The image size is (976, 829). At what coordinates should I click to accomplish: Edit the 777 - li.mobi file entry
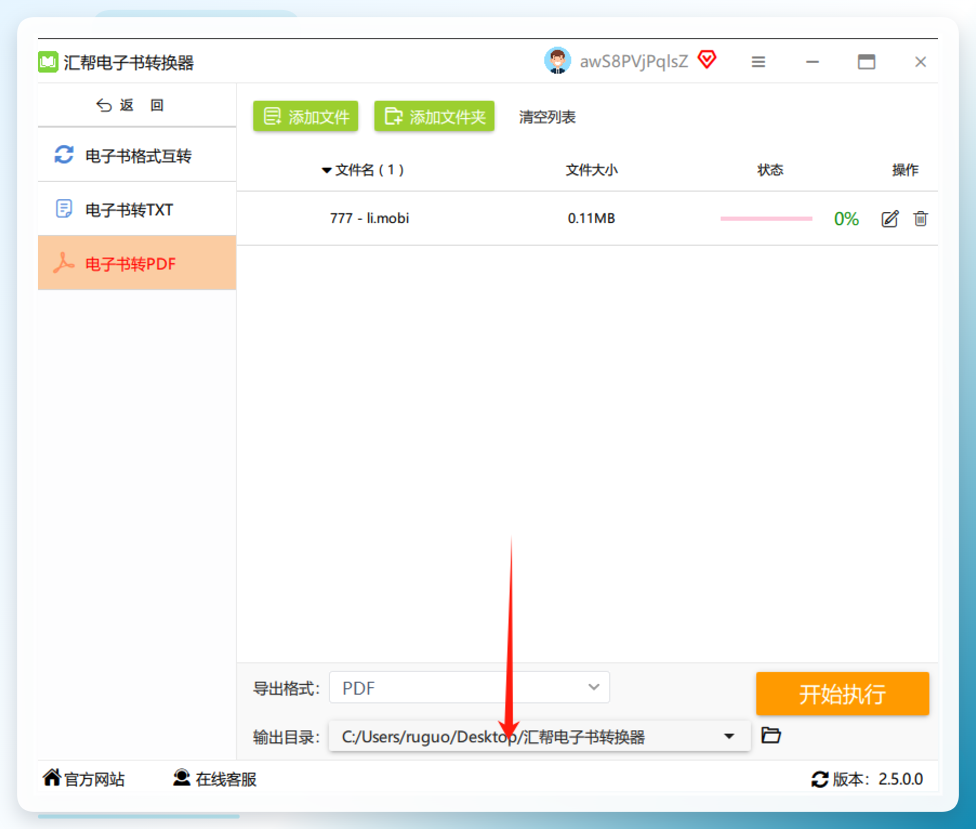[x=889, y=219]
